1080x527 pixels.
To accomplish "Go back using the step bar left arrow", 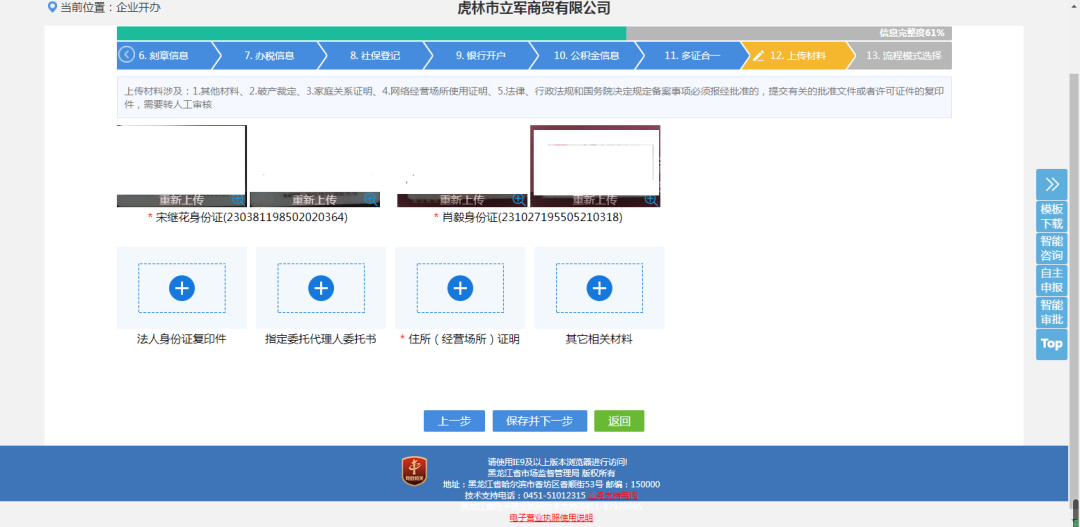I will [x=126, y=55].
